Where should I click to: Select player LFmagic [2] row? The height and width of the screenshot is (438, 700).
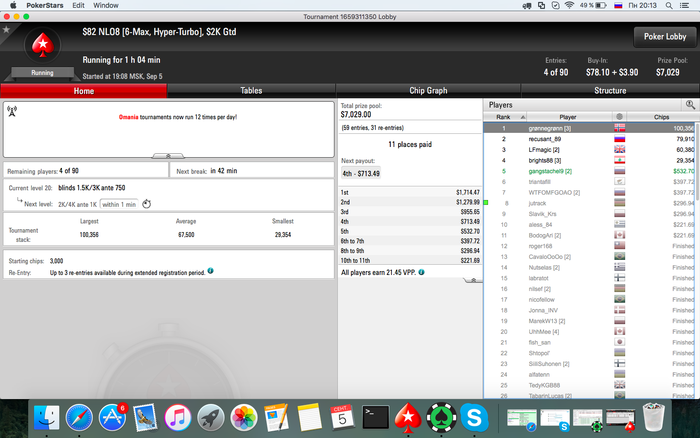(x=589, y=150)
